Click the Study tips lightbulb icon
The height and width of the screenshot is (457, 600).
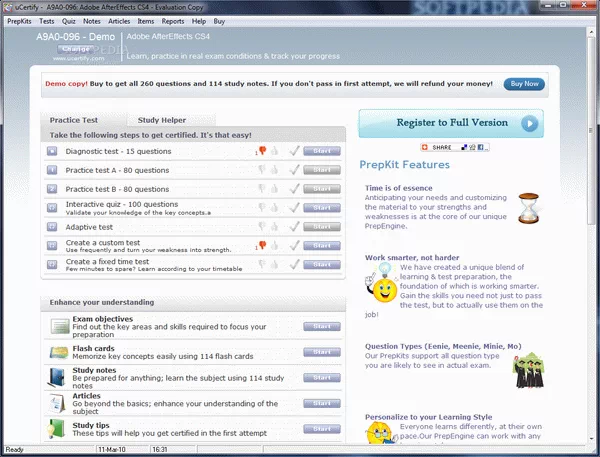[58, 429]
